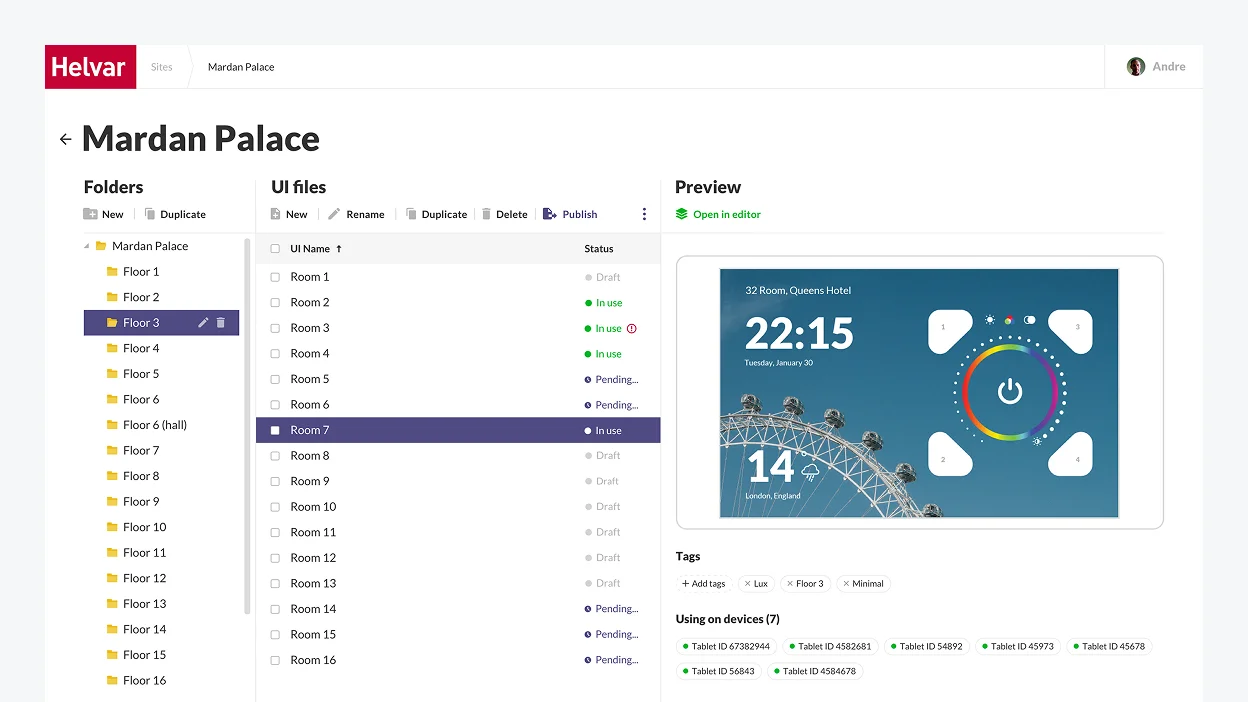Image resolution: width=1248 pixels, height=702 pixels.
Task: Click the Publish icon in UI files toolbar
Action: [x=549, y=214]
